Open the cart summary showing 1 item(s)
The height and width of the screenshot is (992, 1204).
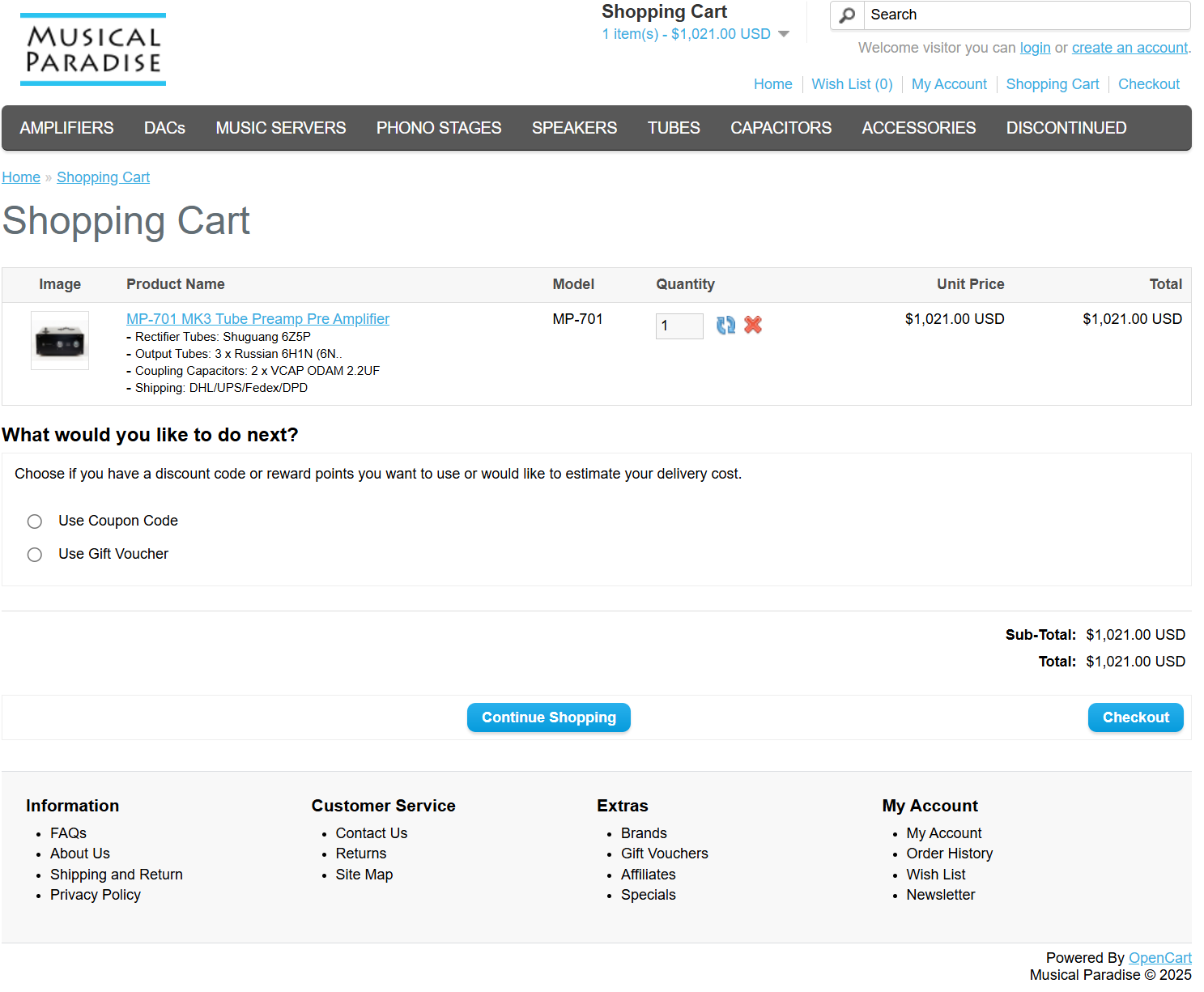pyautogui.click(x=686, y=34)
